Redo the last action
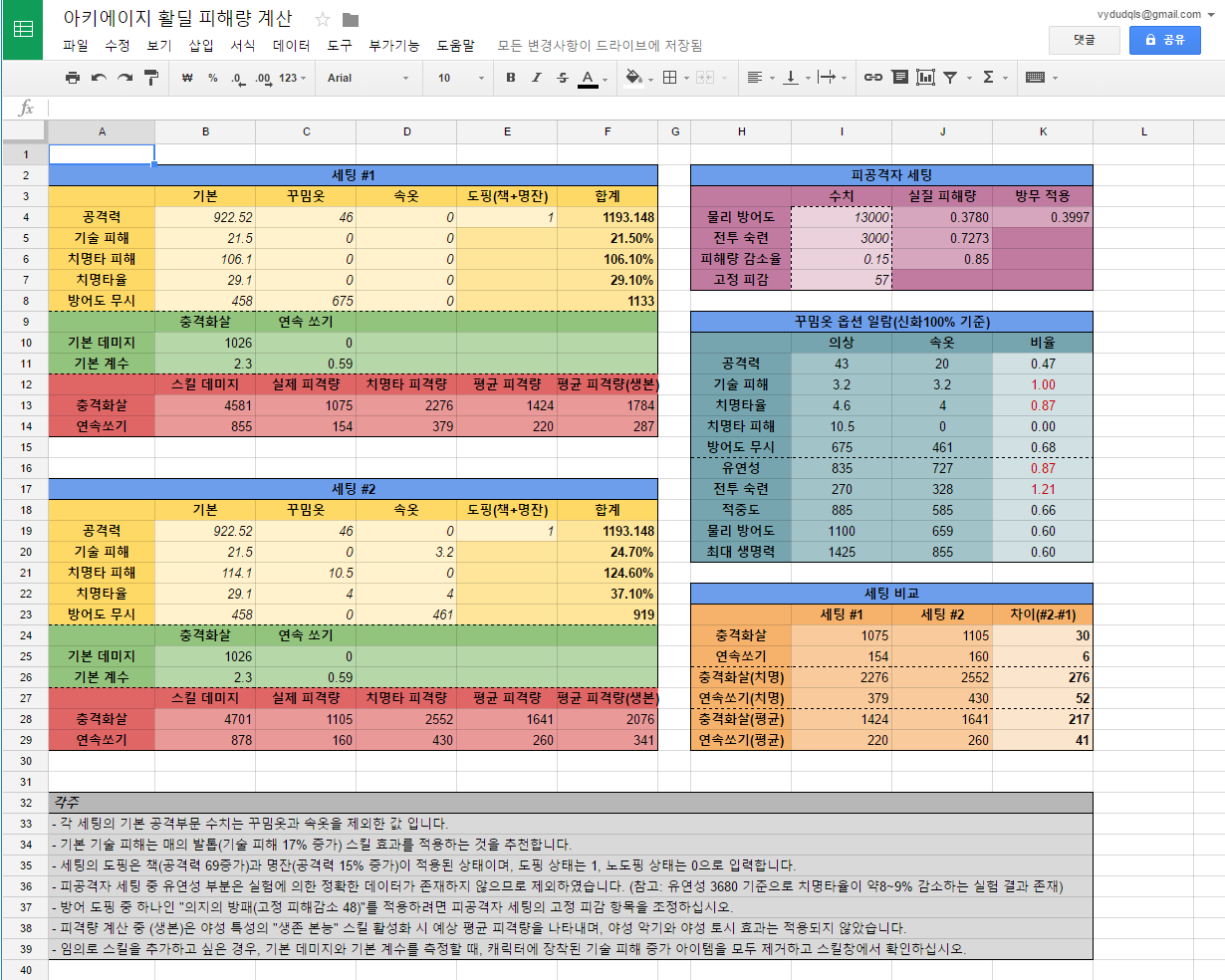Screen dimensions: 1225x980 point(124,78)
